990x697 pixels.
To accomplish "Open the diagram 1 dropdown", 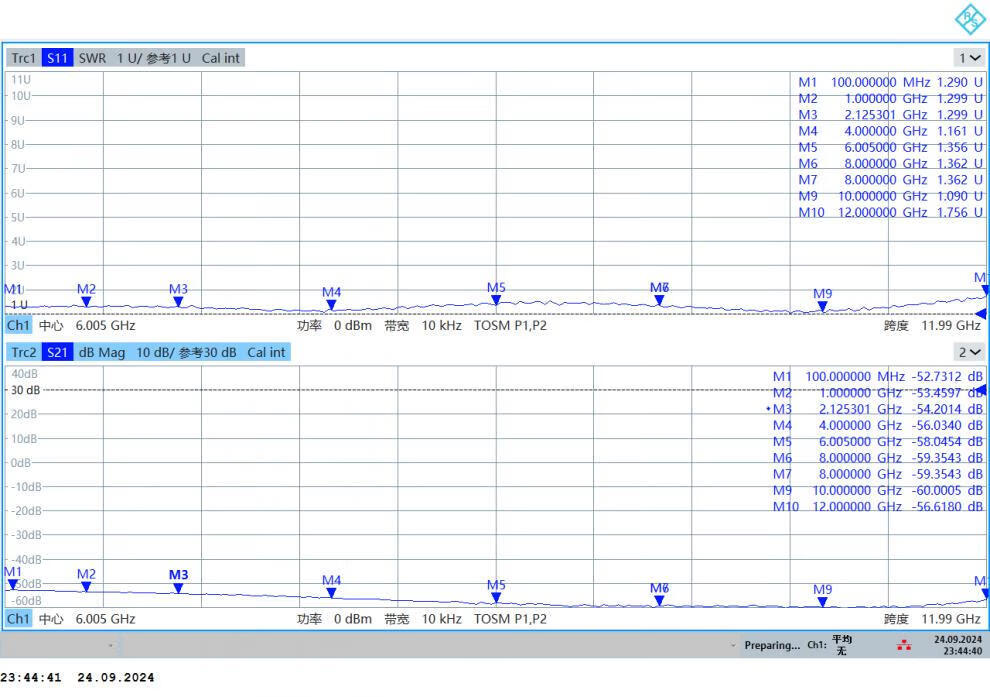I will click(969, 58).
